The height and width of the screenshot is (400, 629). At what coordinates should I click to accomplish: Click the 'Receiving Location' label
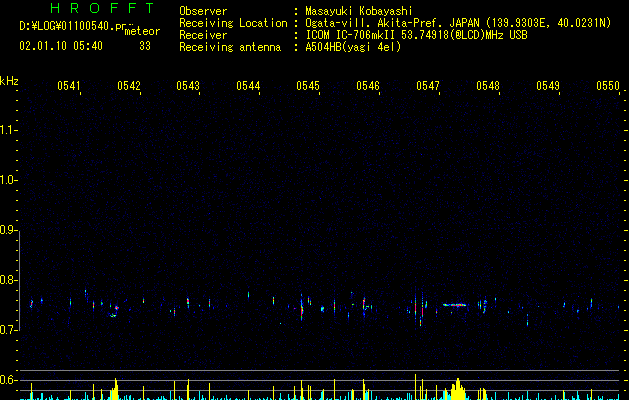[x=233, y=23]
